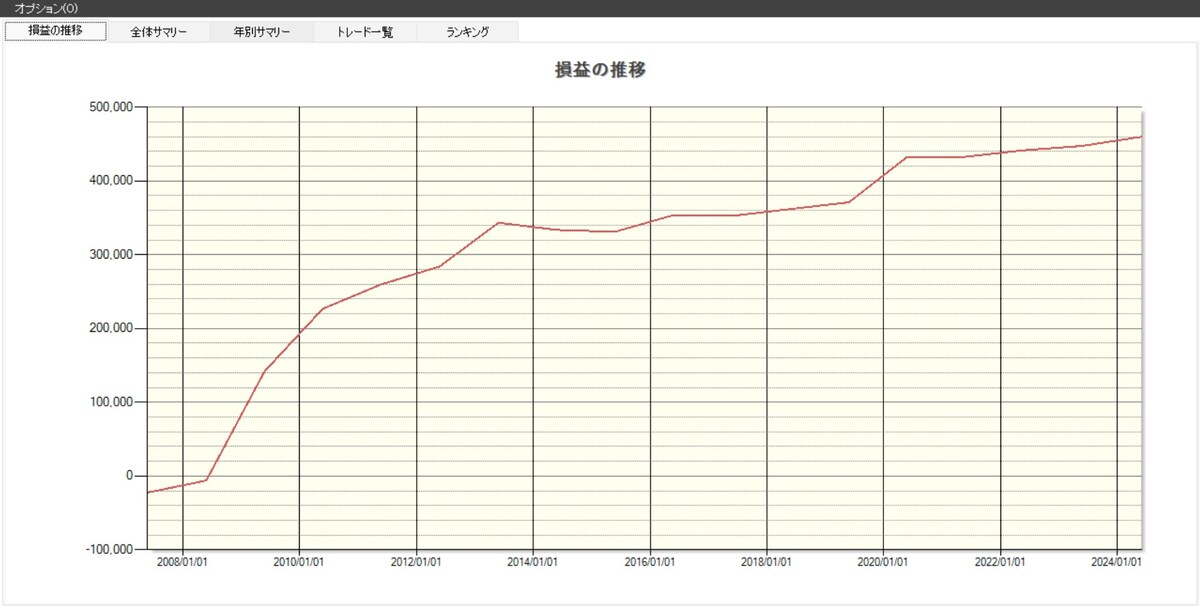
Task: Click the 2018/01/01 x-axis label
Action: click(x=766, y=562)
